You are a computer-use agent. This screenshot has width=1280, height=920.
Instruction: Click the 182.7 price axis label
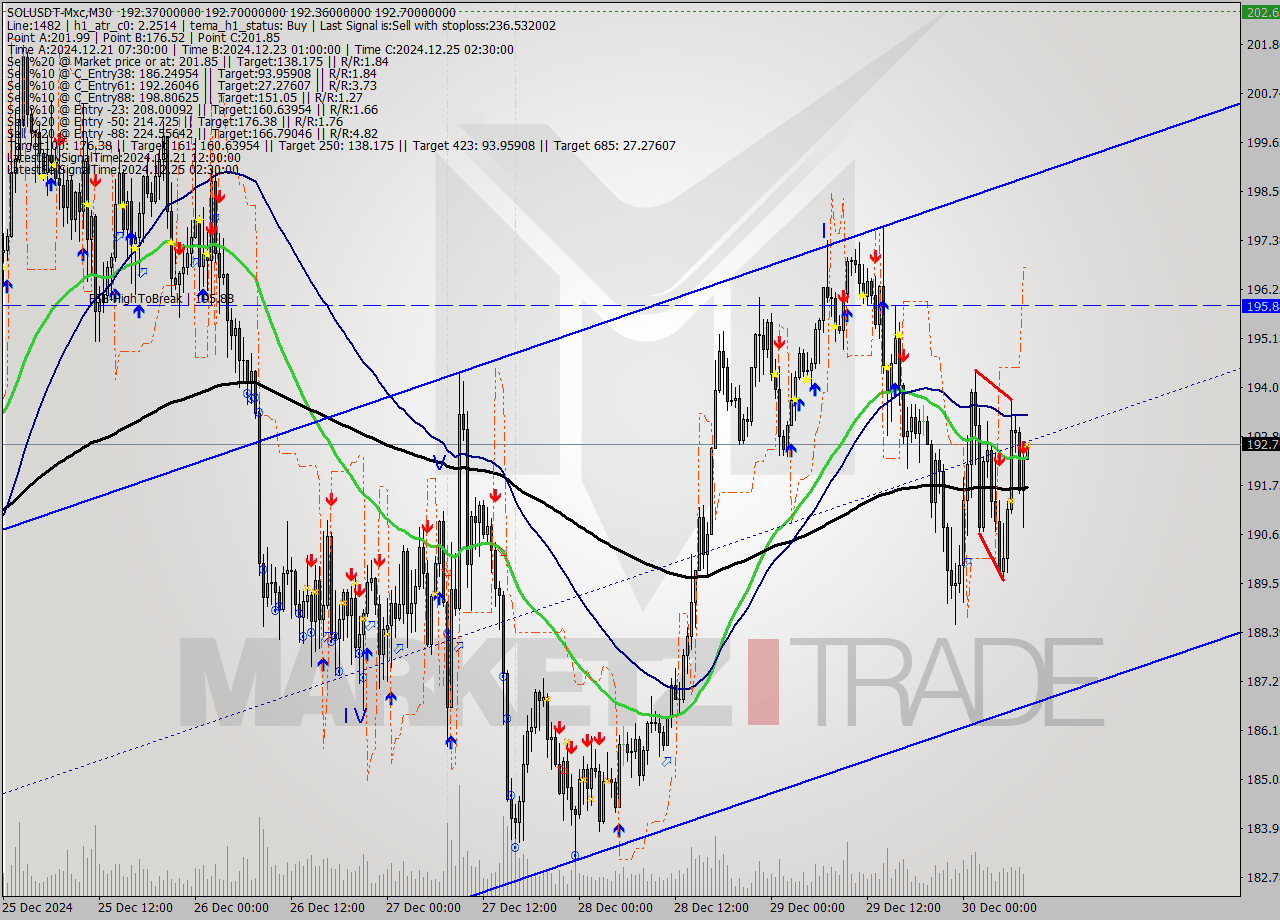[1263, 877]
